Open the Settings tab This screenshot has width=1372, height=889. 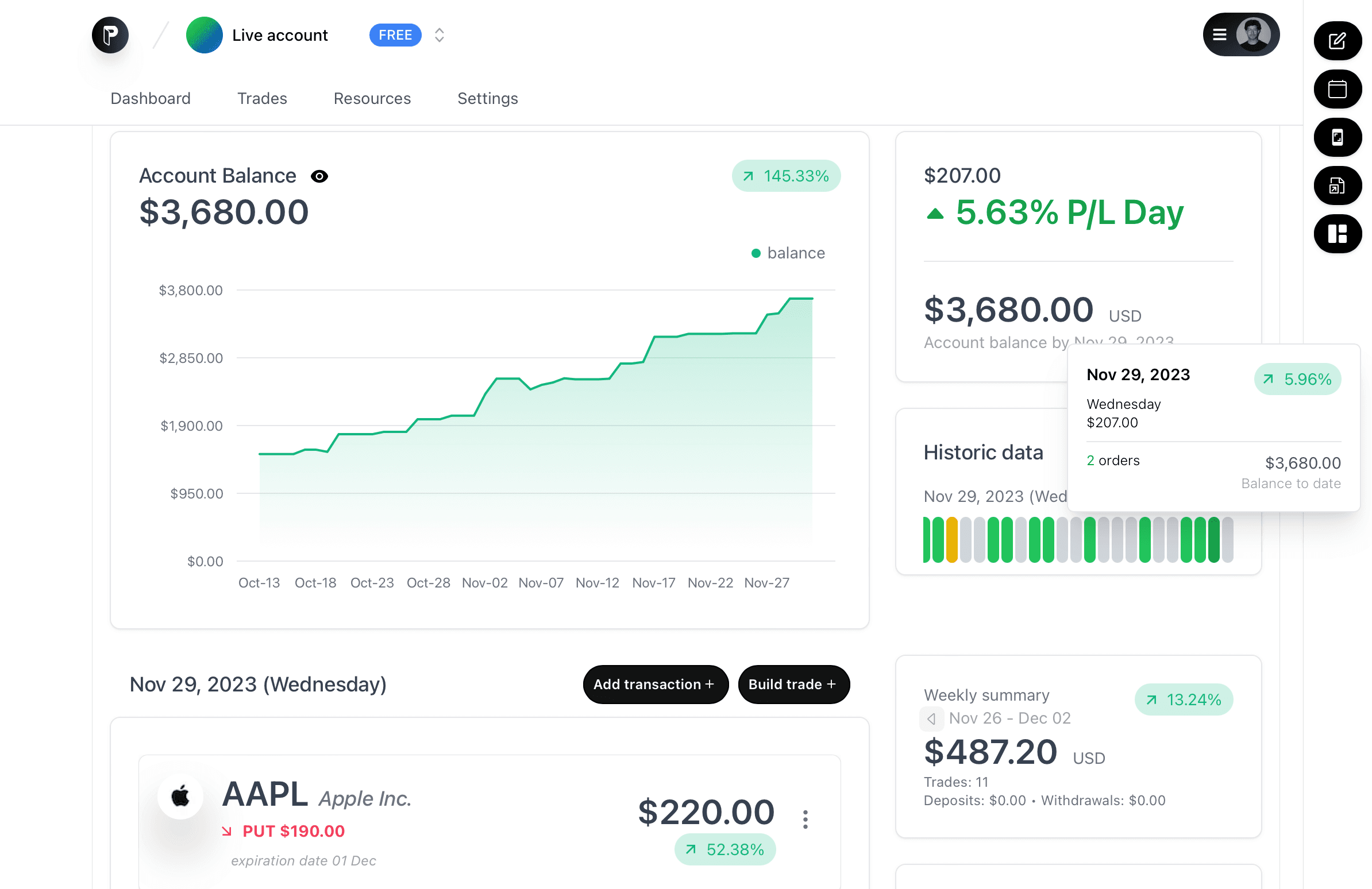coord(488,99)
